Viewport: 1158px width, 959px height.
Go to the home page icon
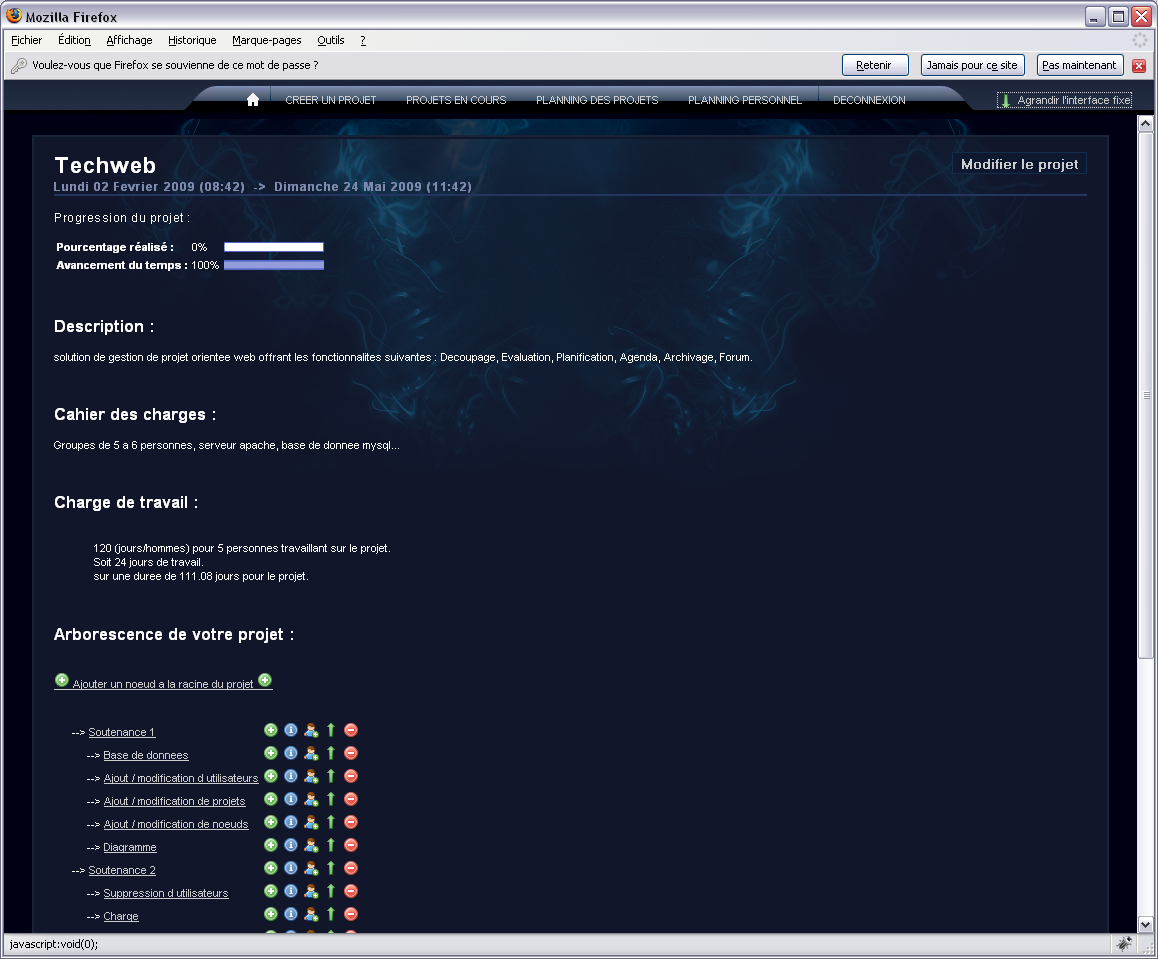tap(253, 100)
